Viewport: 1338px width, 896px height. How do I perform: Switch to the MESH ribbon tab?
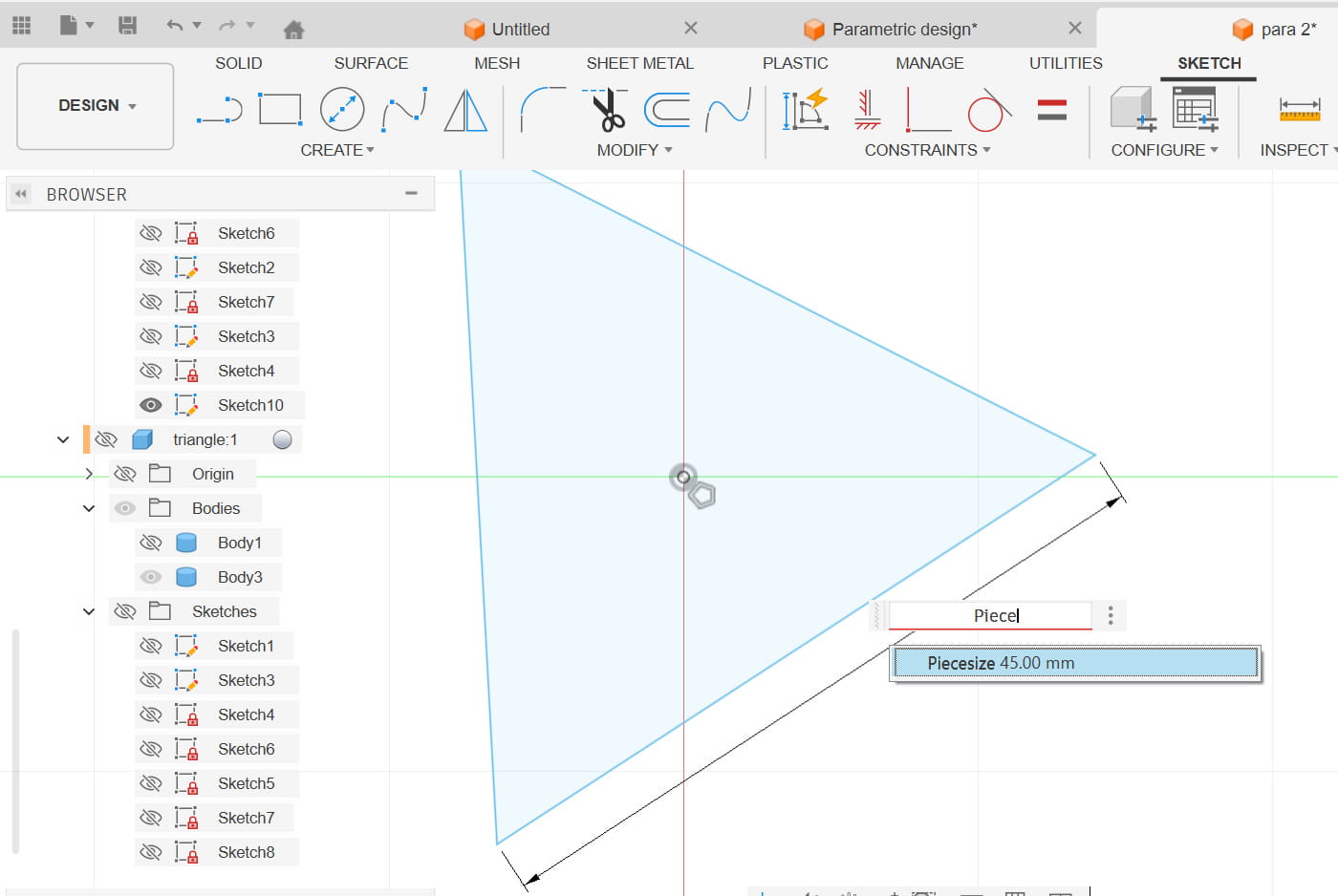coord(497,63)
